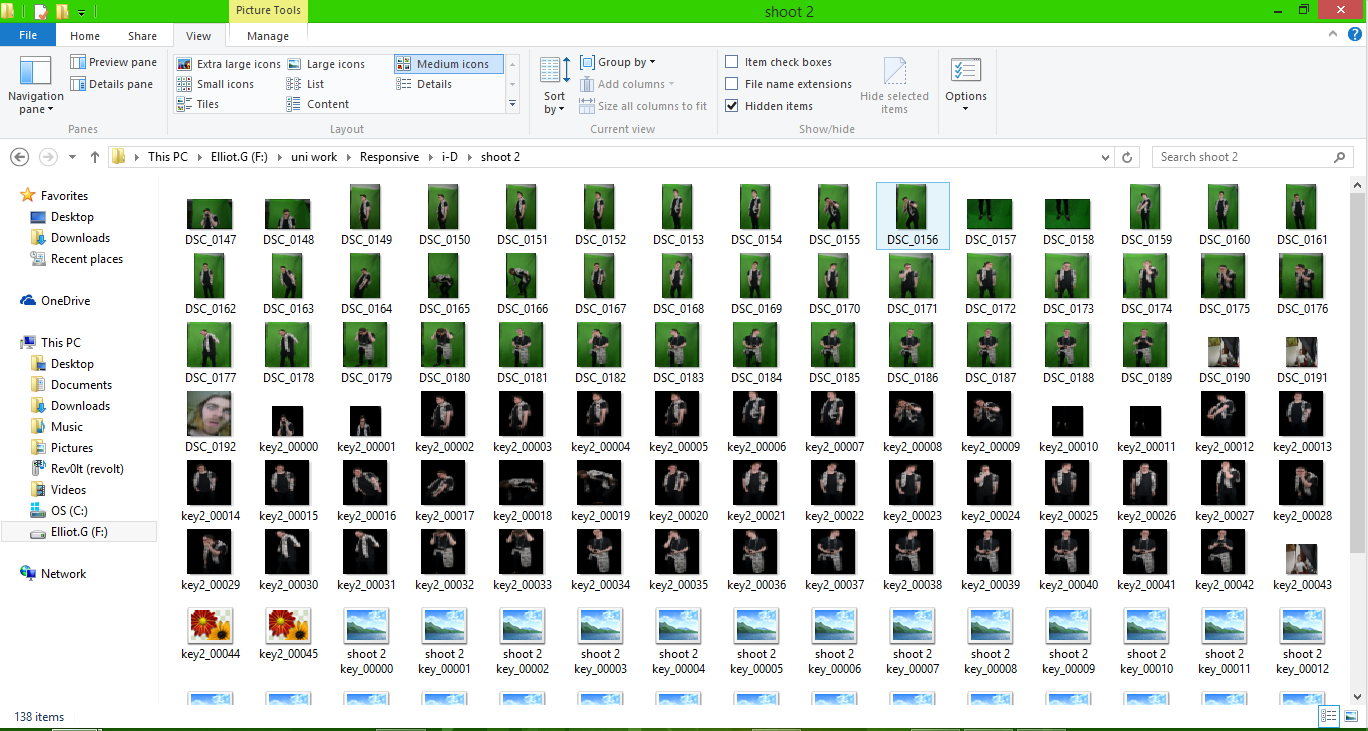Click Size all columns to fit

pos(642,106)
